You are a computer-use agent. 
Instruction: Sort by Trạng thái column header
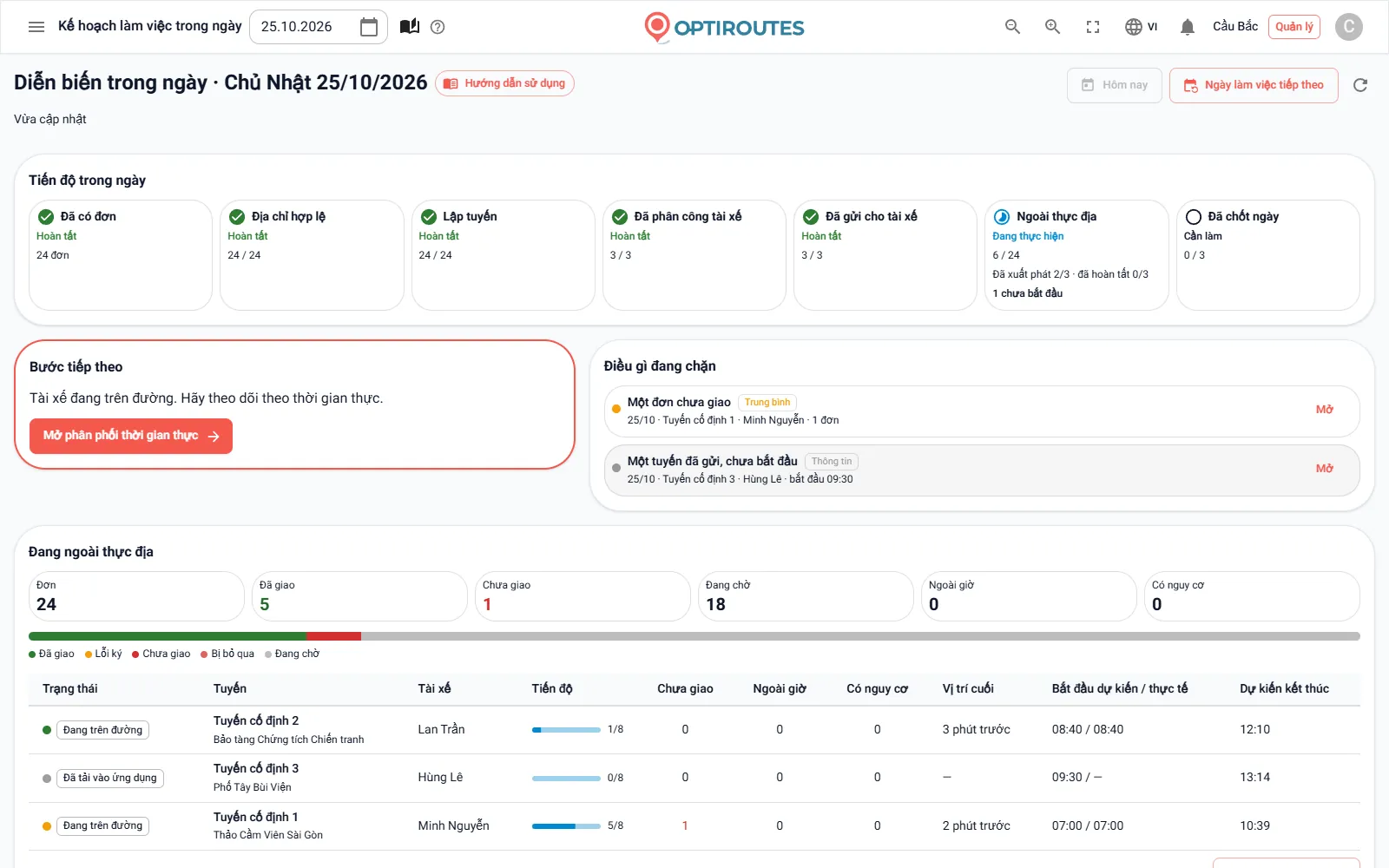pos(70,688)
